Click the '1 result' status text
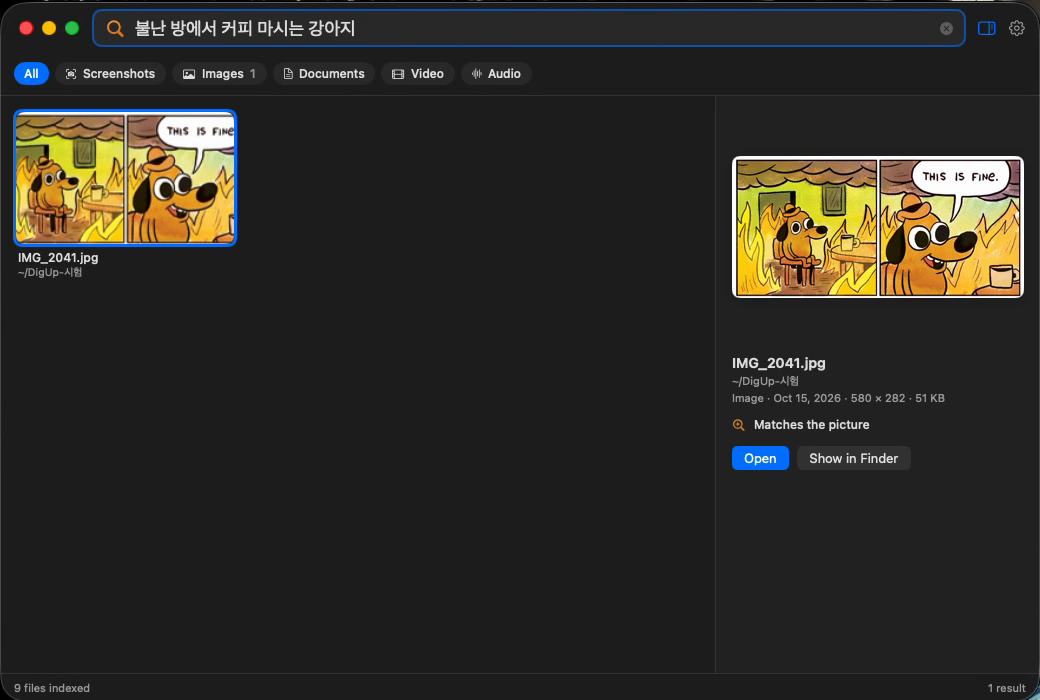This screenshot has height=700, width=1040. (x=1006, y=688)
